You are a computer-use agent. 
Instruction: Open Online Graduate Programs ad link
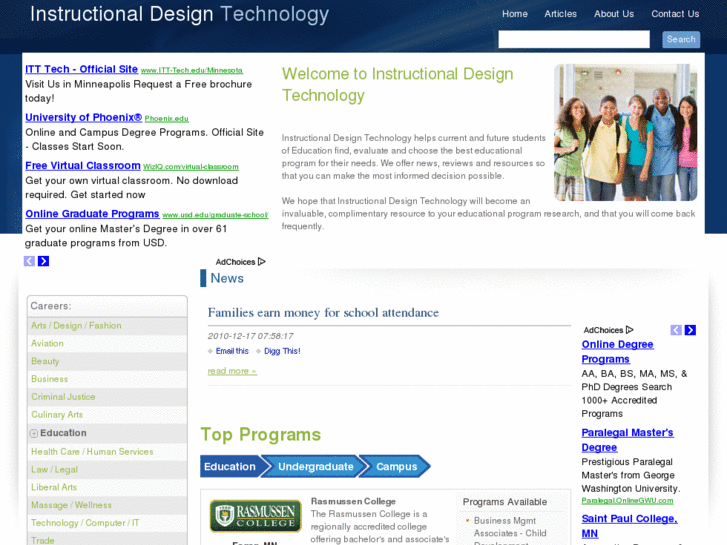[x=92, y=214]
